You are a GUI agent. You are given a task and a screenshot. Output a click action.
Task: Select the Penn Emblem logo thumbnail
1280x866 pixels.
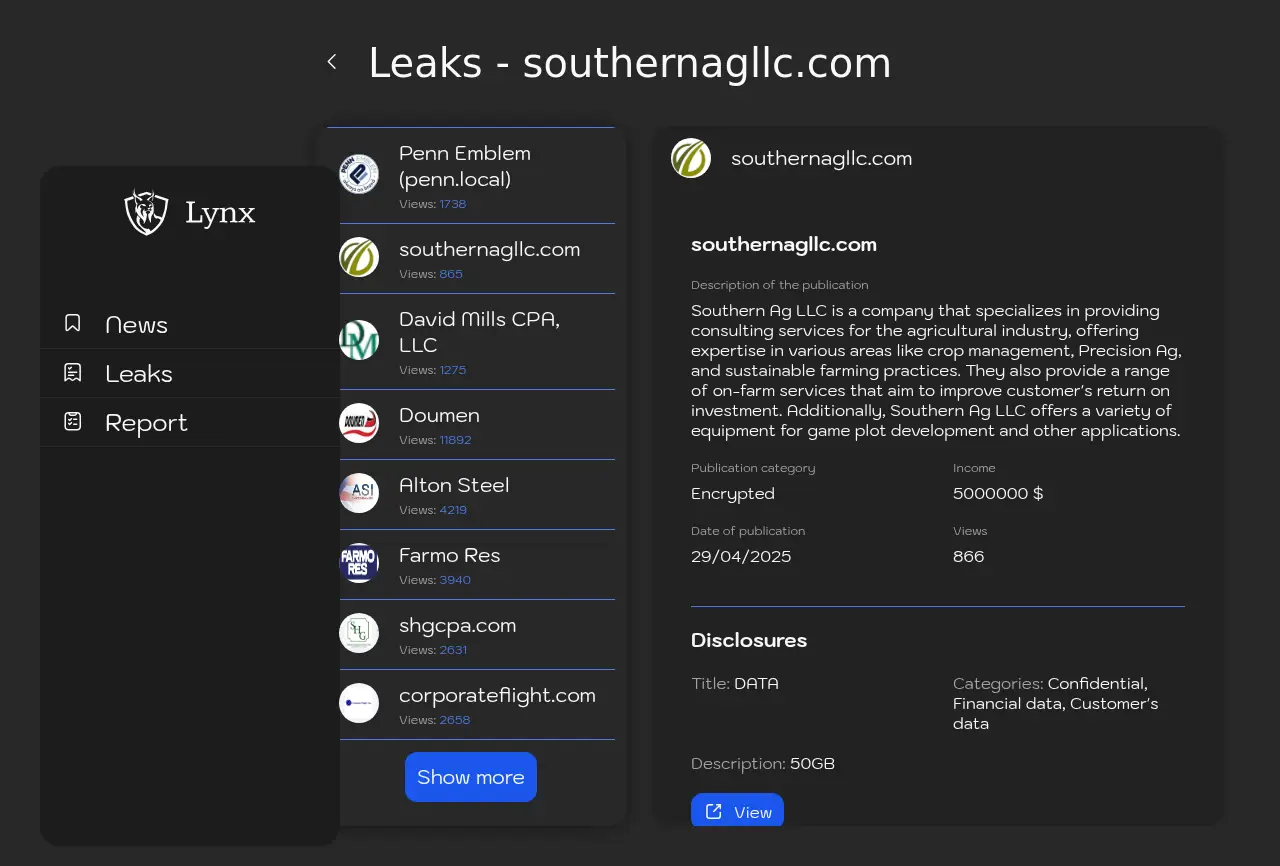coord(359,174)
